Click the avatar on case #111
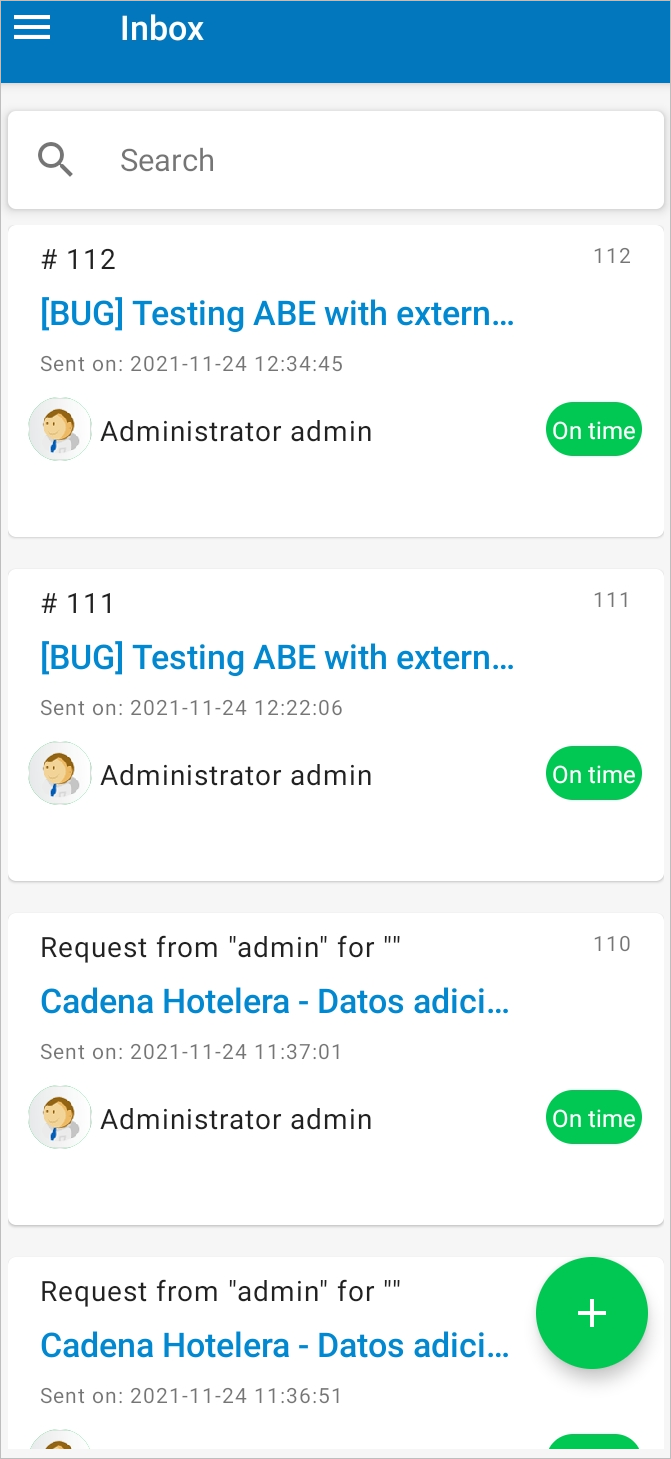The image size is (671, 1459). (x=60, y=774)
